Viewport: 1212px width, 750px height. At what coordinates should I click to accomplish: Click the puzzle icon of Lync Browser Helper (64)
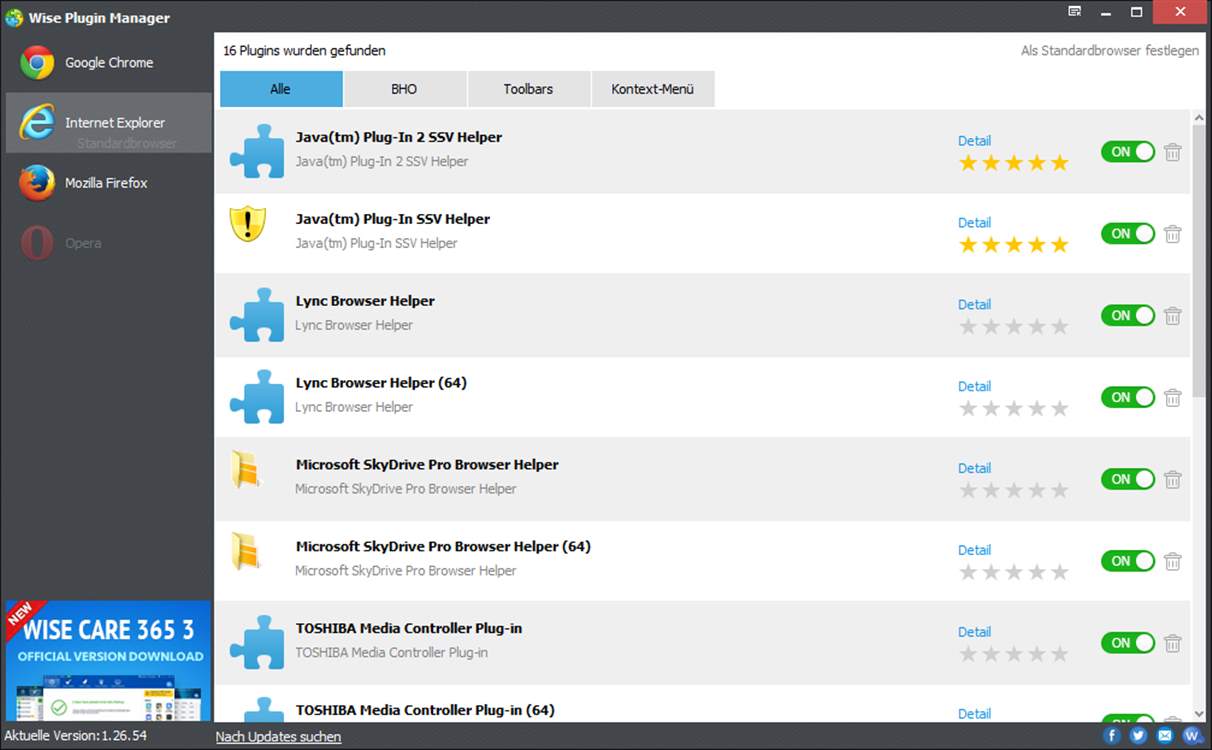(x=257, y=397)
